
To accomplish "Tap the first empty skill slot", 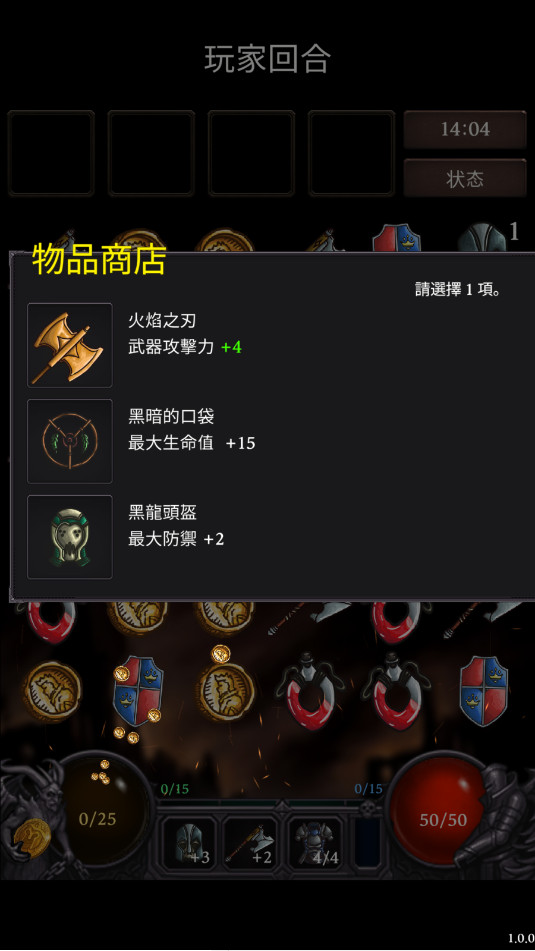I will click(x=51, y=153).
